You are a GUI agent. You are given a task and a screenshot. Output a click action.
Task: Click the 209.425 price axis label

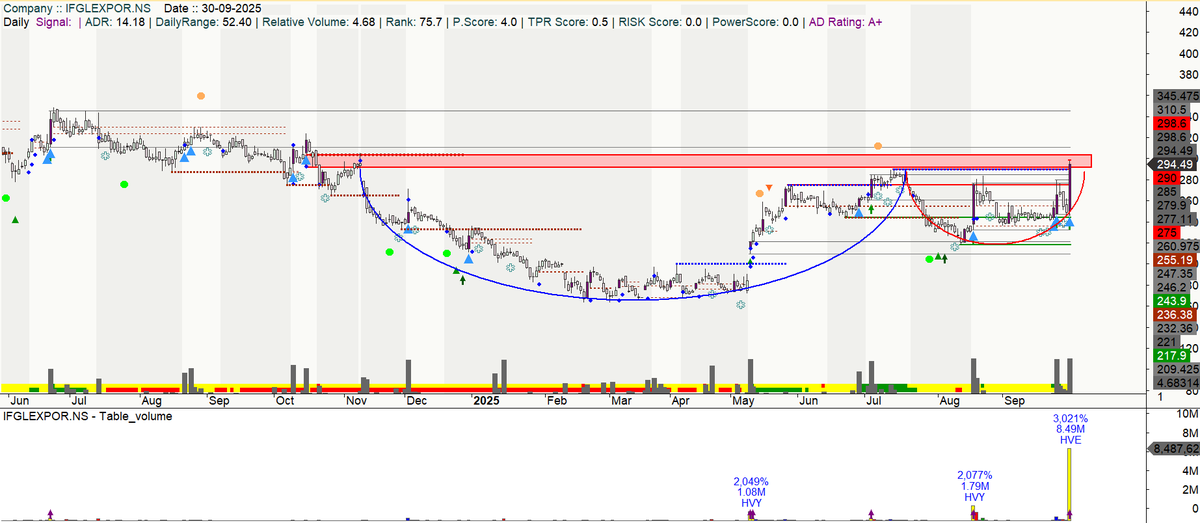point(1174,369)
